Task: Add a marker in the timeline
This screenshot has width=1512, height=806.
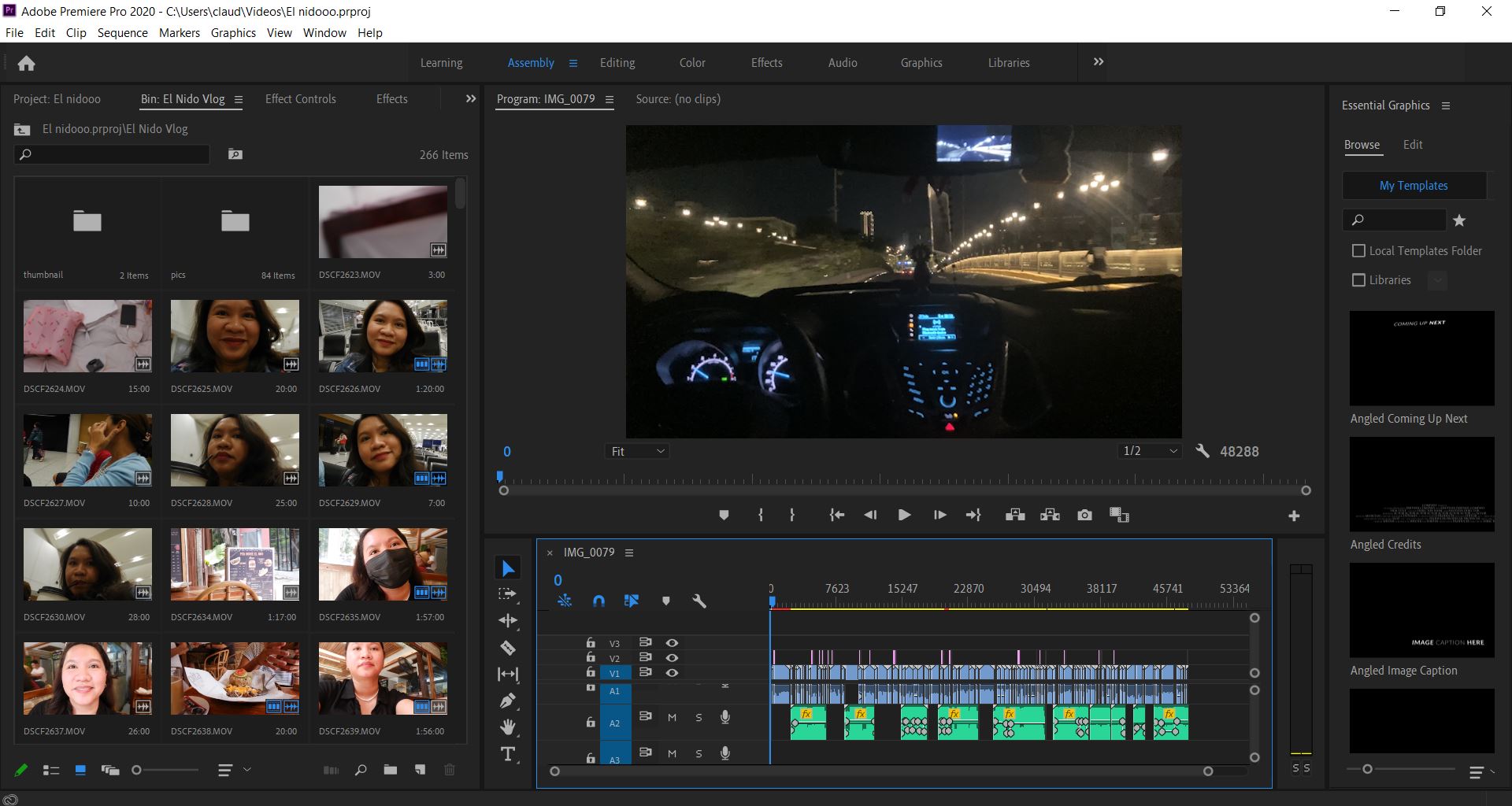Action: pyautogui.click(x=666, y=601)
